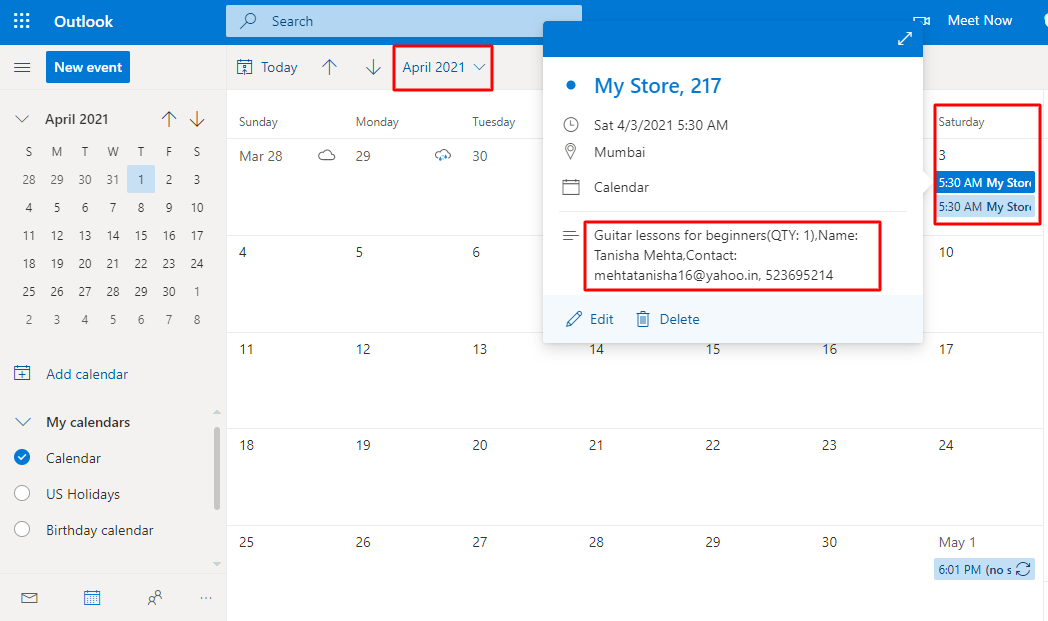The height and width of the screenshot is (621, 1048).
Task: Open the People icon in bottom bar
Action: [x=154, y=598]
